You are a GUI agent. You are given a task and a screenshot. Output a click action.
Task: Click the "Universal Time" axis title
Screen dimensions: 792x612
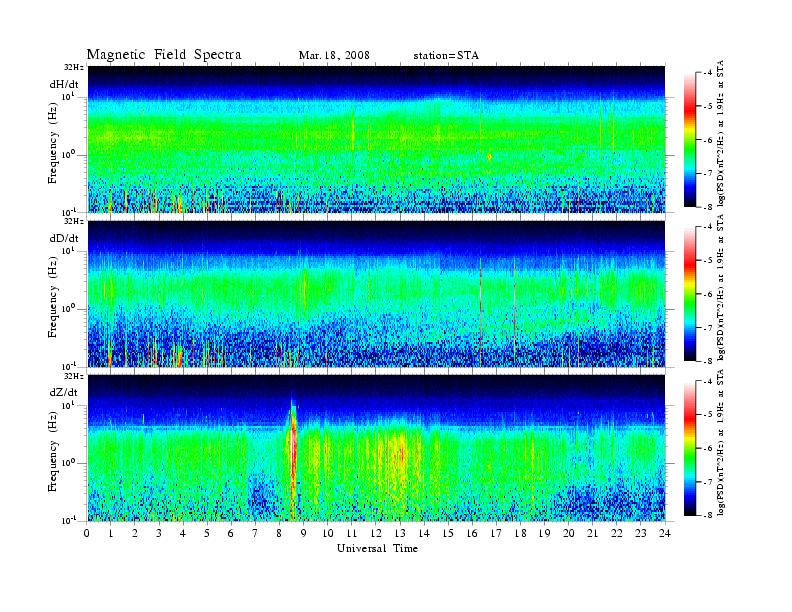tap(377, 548)
